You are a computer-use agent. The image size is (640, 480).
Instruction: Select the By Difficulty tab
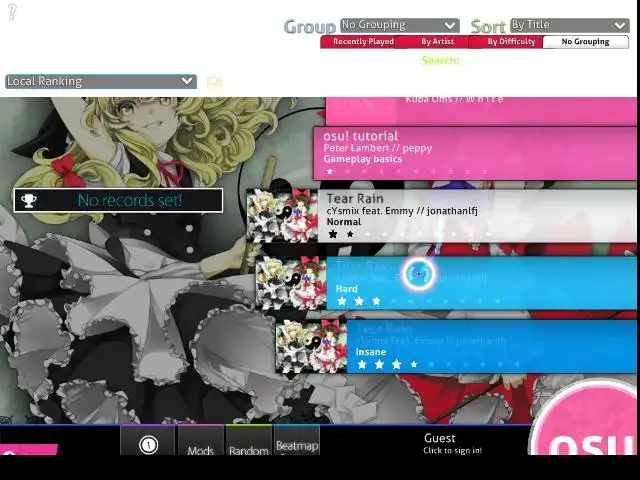(506, 42)
